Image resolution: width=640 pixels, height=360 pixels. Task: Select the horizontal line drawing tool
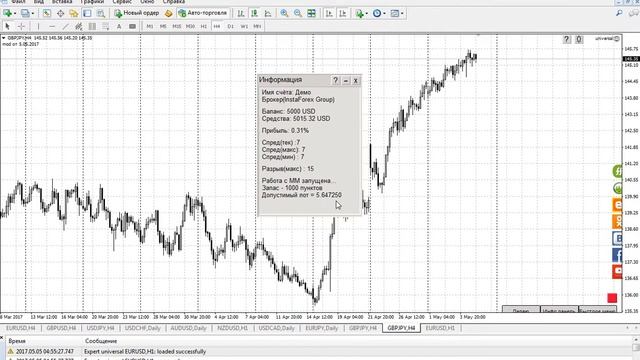tap(52, 26)
